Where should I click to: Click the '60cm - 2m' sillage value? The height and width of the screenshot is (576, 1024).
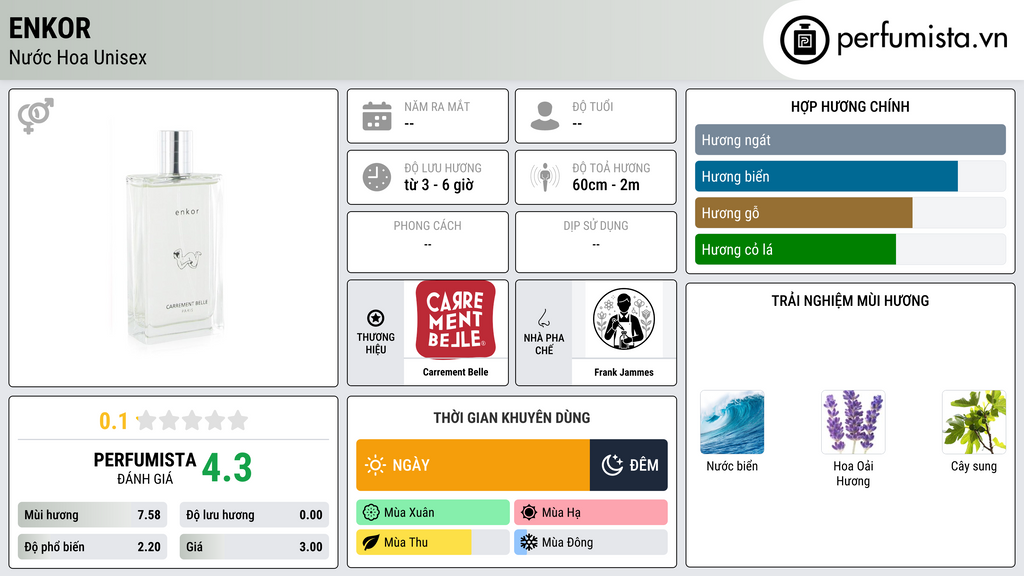[x=606, y=185]
